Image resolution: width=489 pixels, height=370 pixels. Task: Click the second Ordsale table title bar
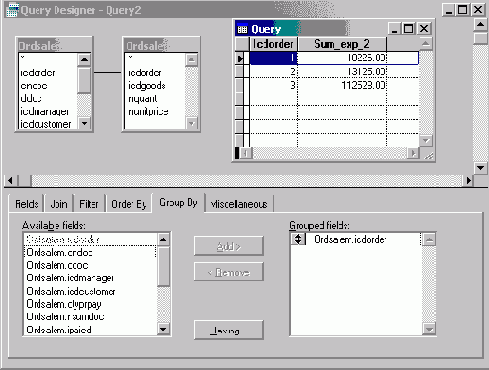point(161,46)
